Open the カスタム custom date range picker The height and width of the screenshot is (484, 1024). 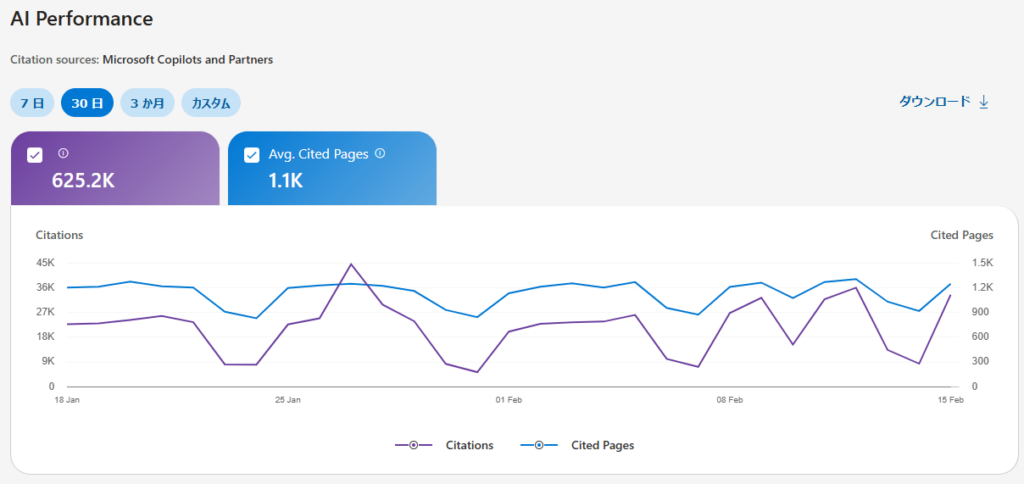click(211, 103)
